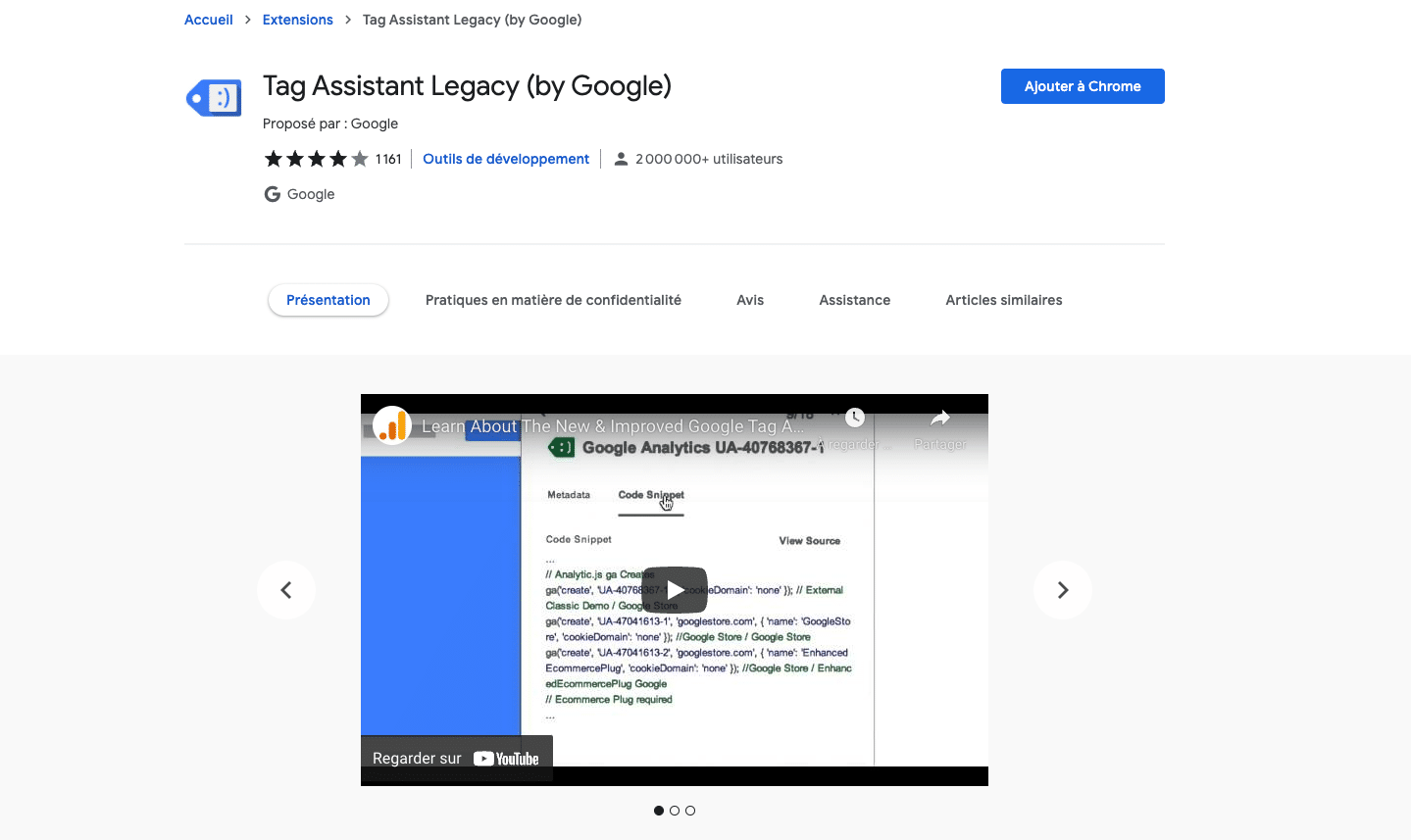Go to next slide with right chevron
The width and height of the screenshot is (1411, 840).
coord(1062,590)
